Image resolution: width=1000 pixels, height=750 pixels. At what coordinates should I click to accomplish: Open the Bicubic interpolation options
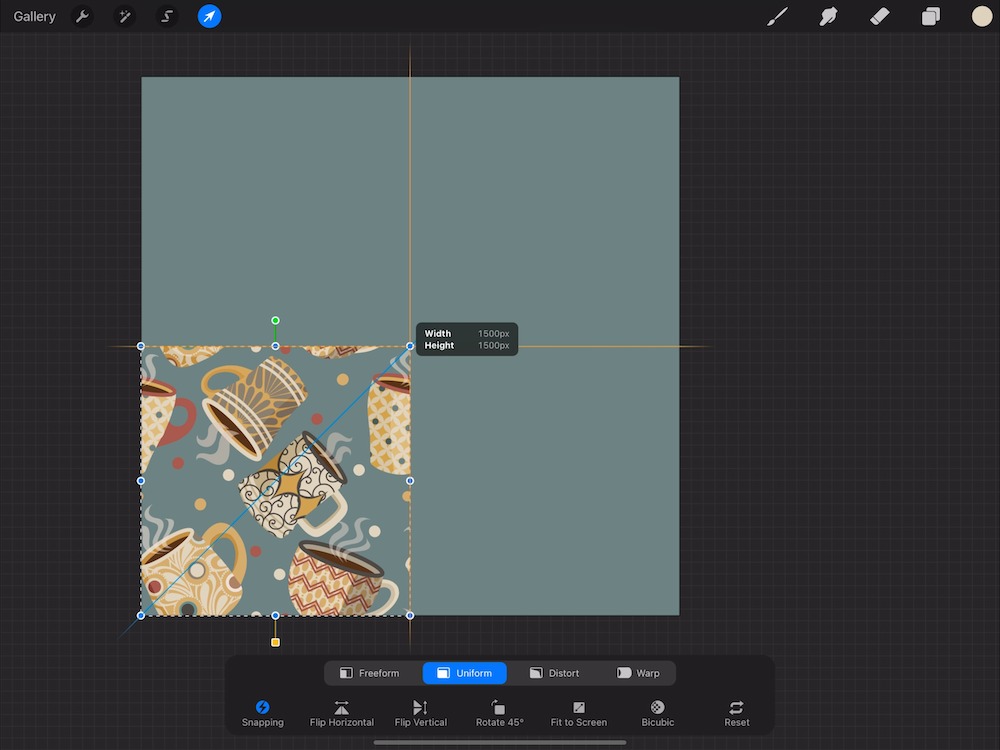pyautogui.click(x=657, y=712)
